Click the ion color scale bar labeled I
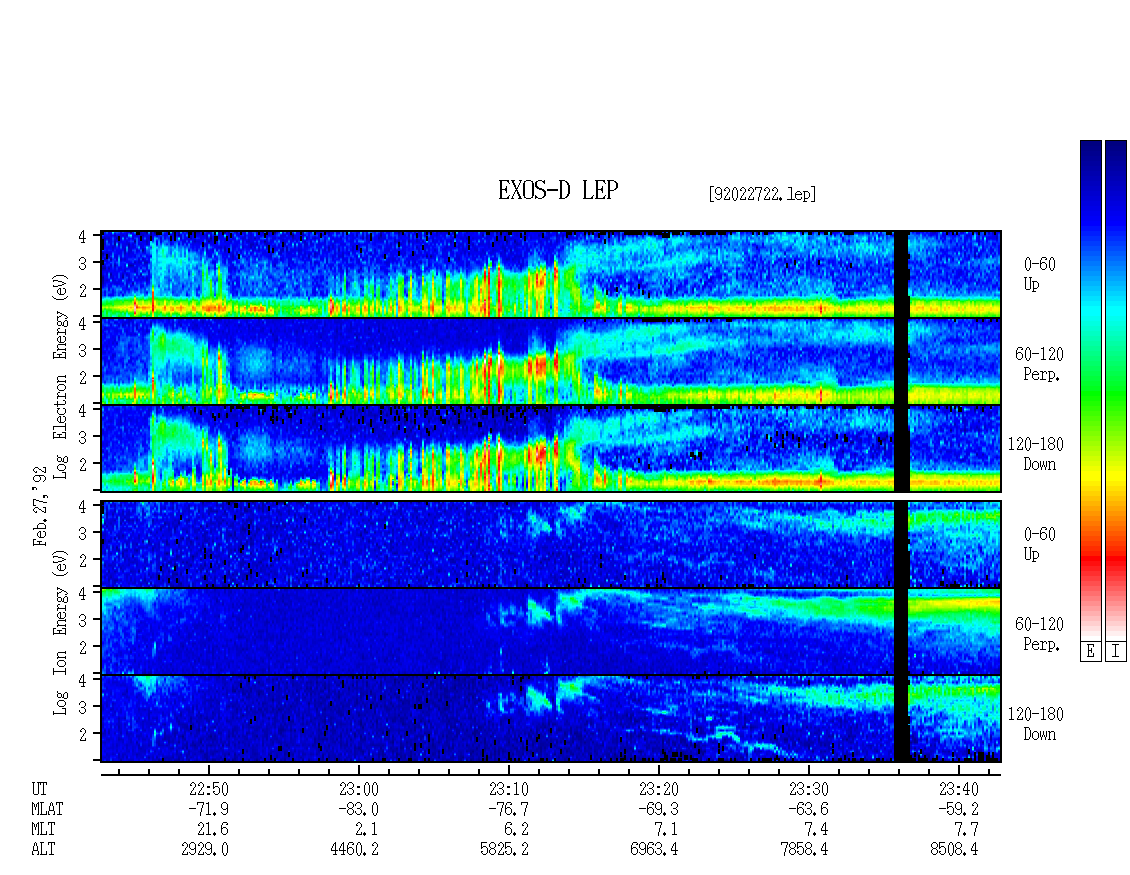This screenshot has height=875, width=1130. point(1116,390)
